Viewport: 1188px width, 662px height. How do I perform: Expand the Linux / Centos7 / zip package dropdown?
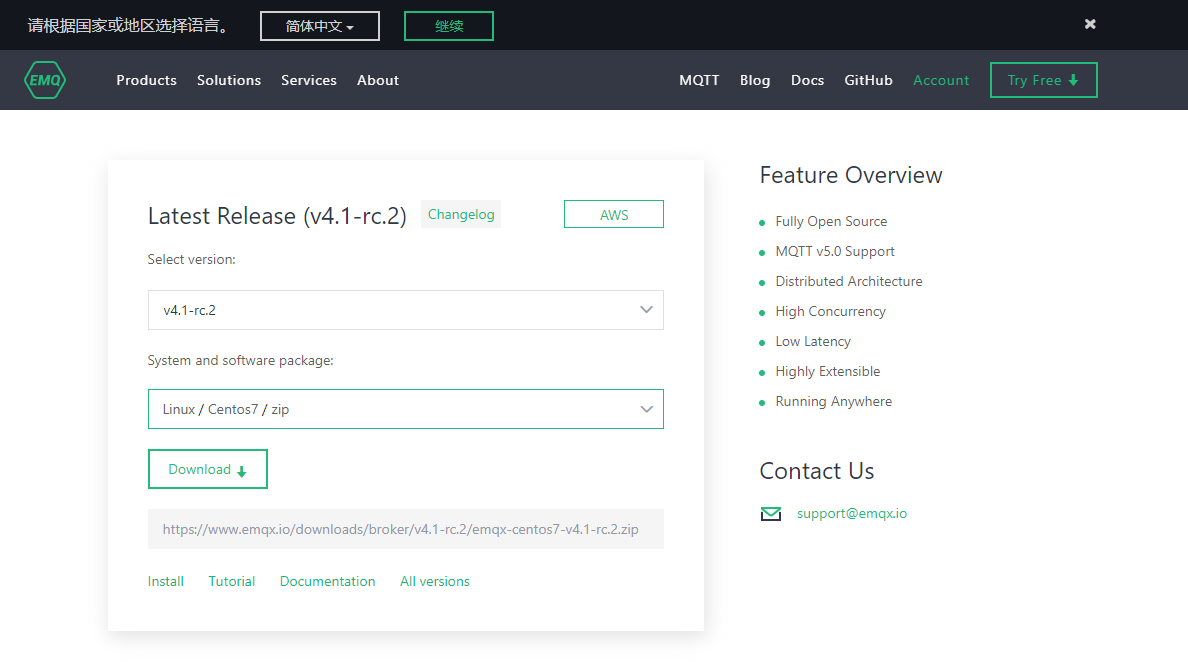tap(405, 409)
